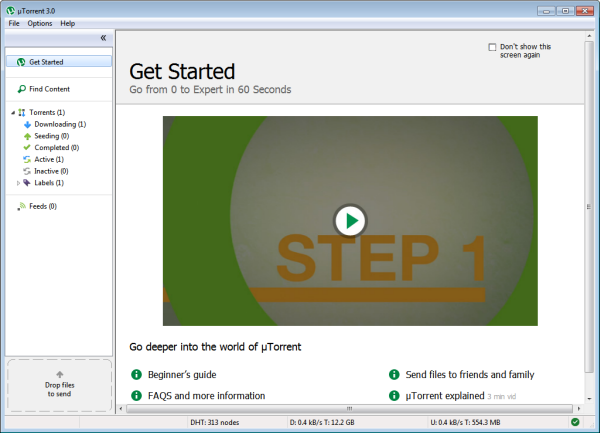Click download speed D: 0.4 kB/s status
This screenshot has height=433, width=600.
point(322,422)
